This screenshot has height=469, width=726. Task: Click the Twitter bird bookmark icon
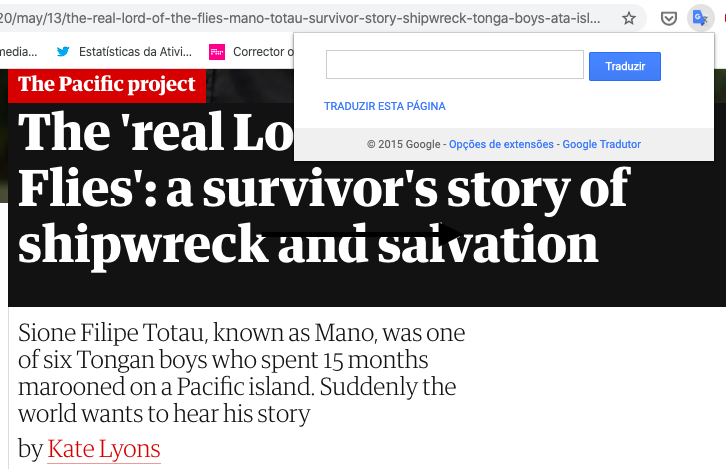click(64, 51)
